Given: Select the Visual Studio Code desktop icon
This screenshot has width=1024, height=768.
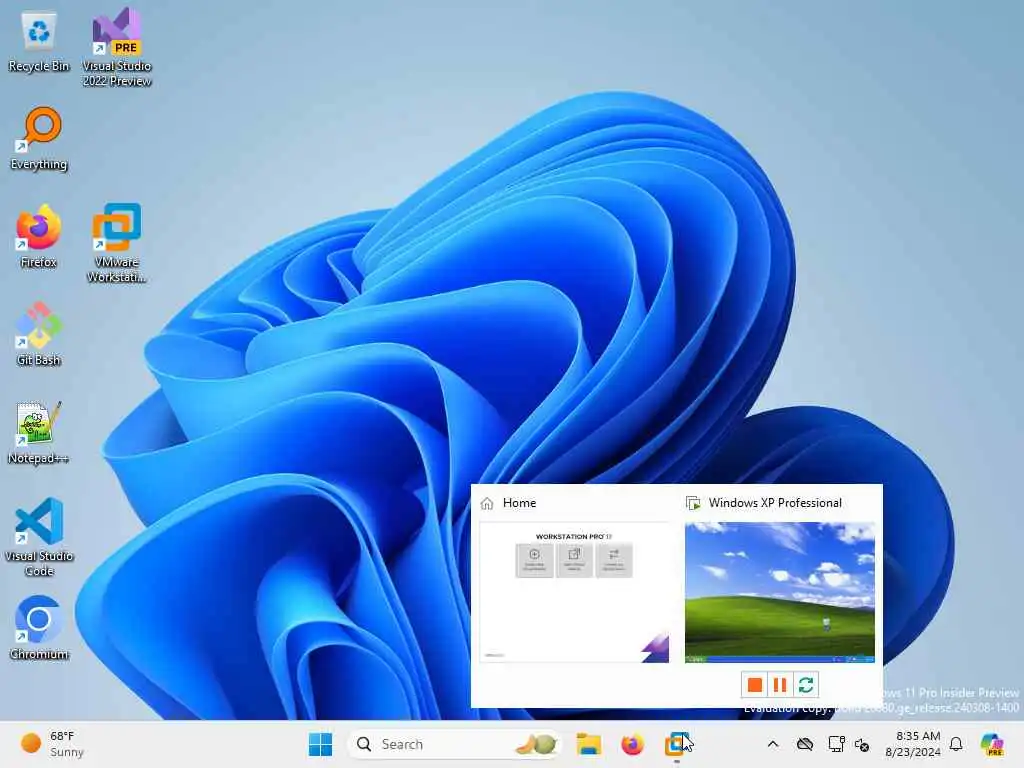Looking at the screenshot, I should pos(39,537).
